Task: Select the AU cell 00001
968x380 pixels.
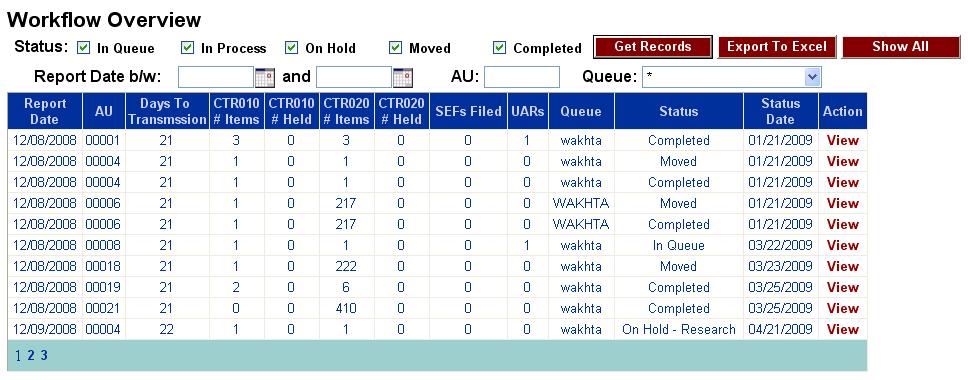Action: 103,141
